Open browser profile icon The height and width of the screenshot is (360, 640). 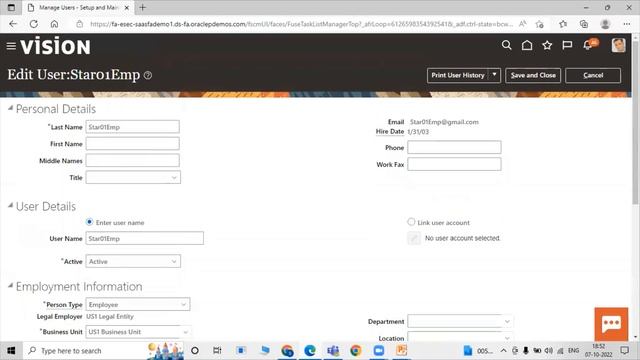[x=605, y=24]
